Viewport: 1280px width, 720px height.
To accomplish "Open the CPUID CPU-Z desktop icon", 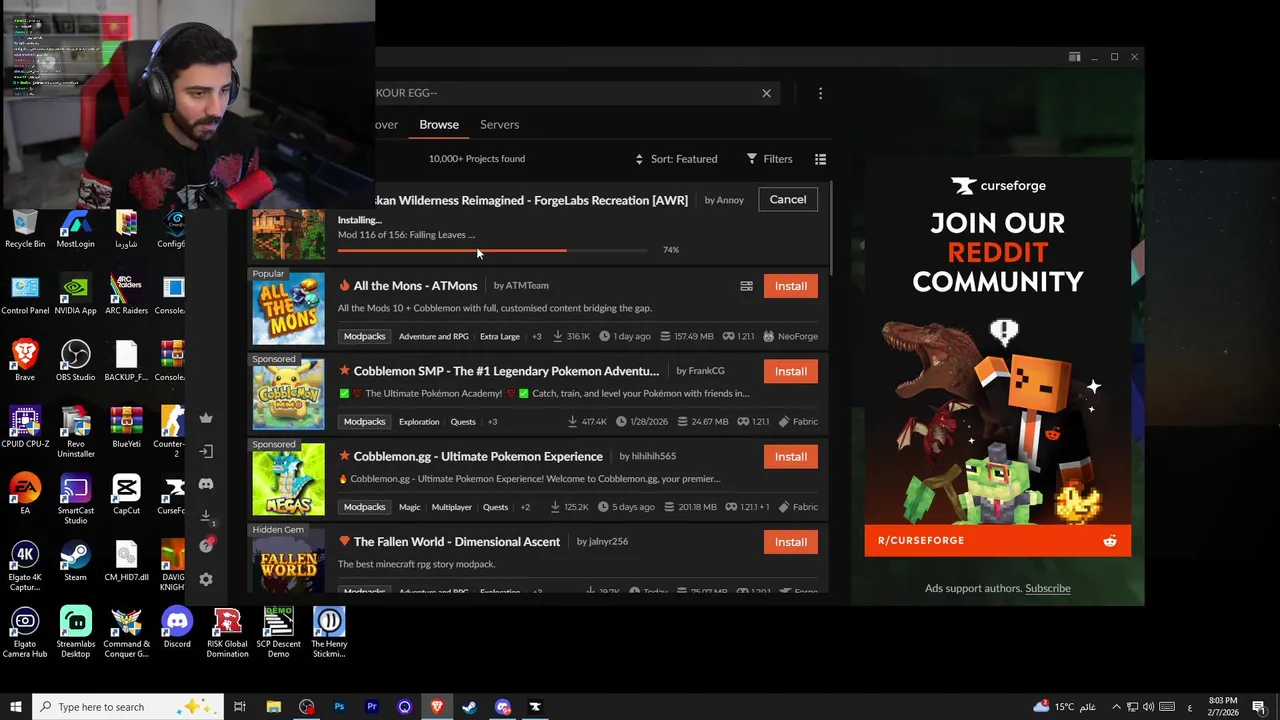I will click(x=25, y=429).
